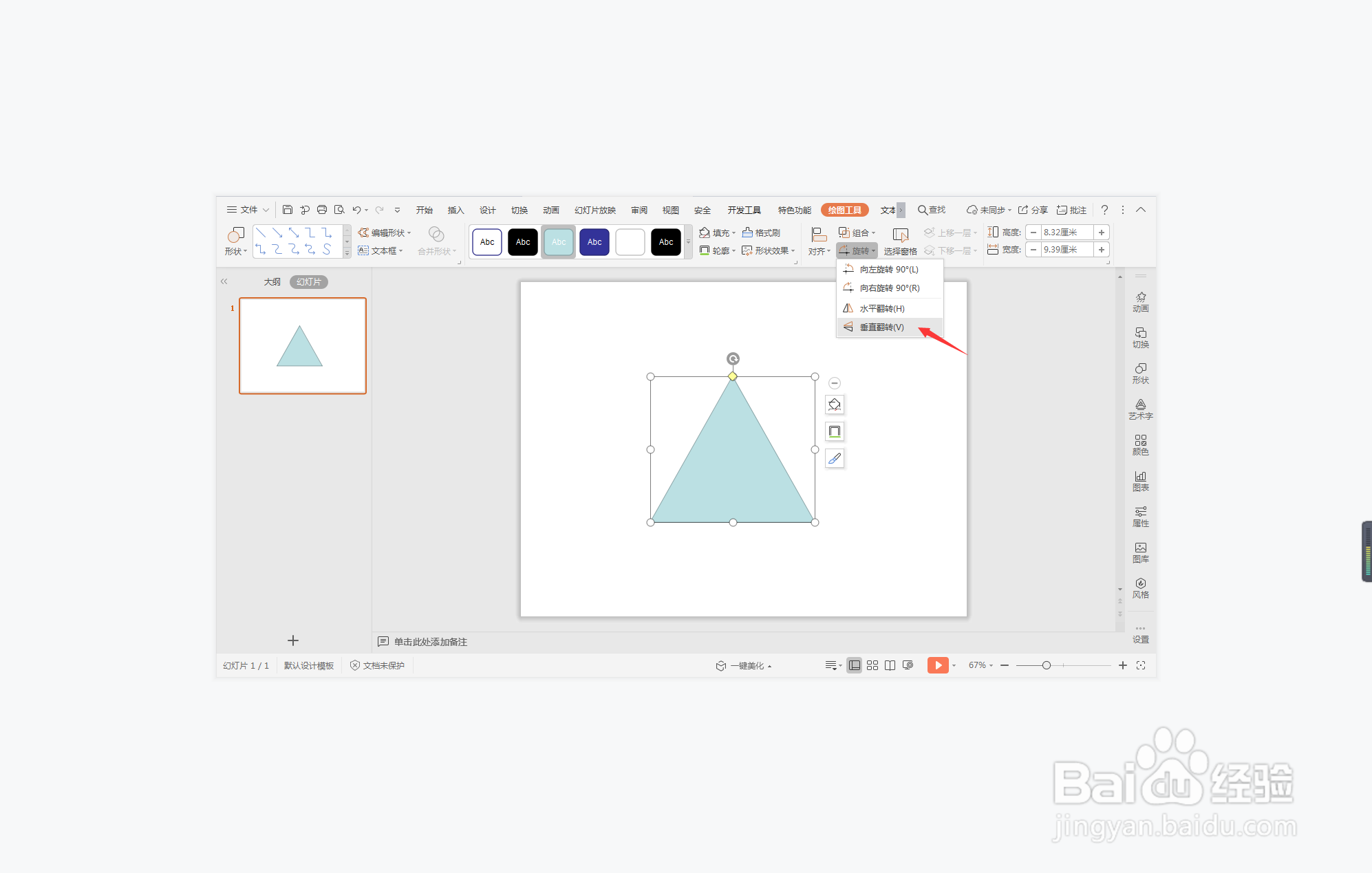Click the 分享 share button

click(1033, 210)
